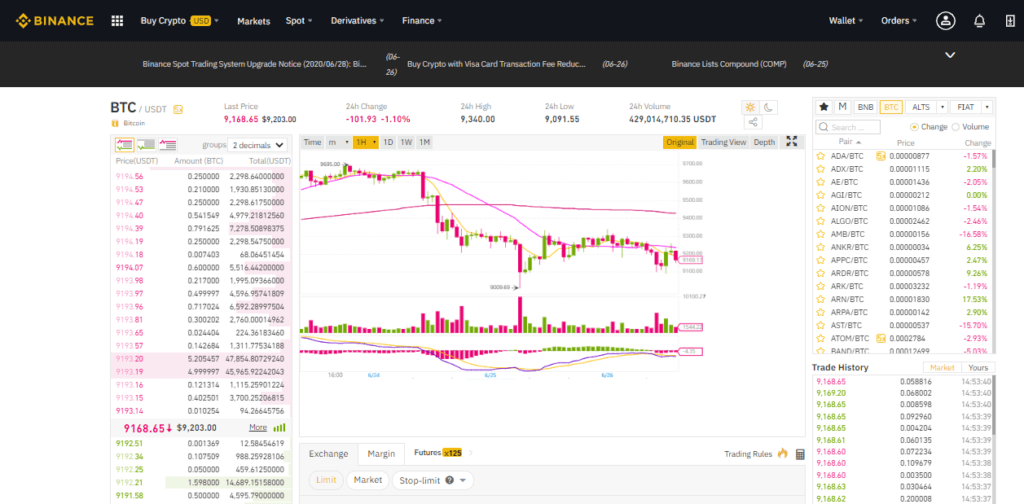Viewport: 1024px width, 504px height.
Task: Click the 5x margin badge next to BTC/USDT
Action: point(178,110)
